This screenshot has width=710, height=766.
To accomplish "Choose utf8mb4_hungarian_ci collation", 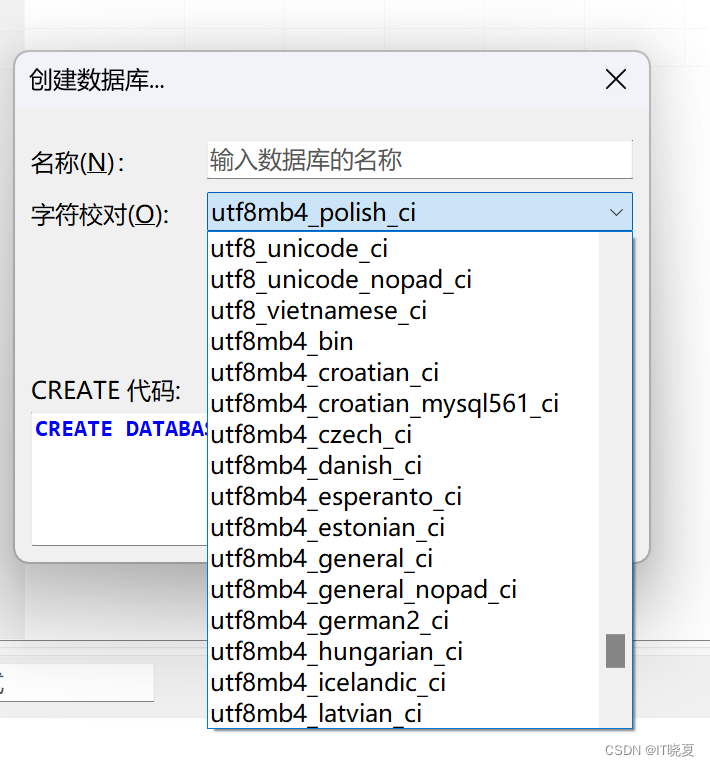I will (404, 652).
